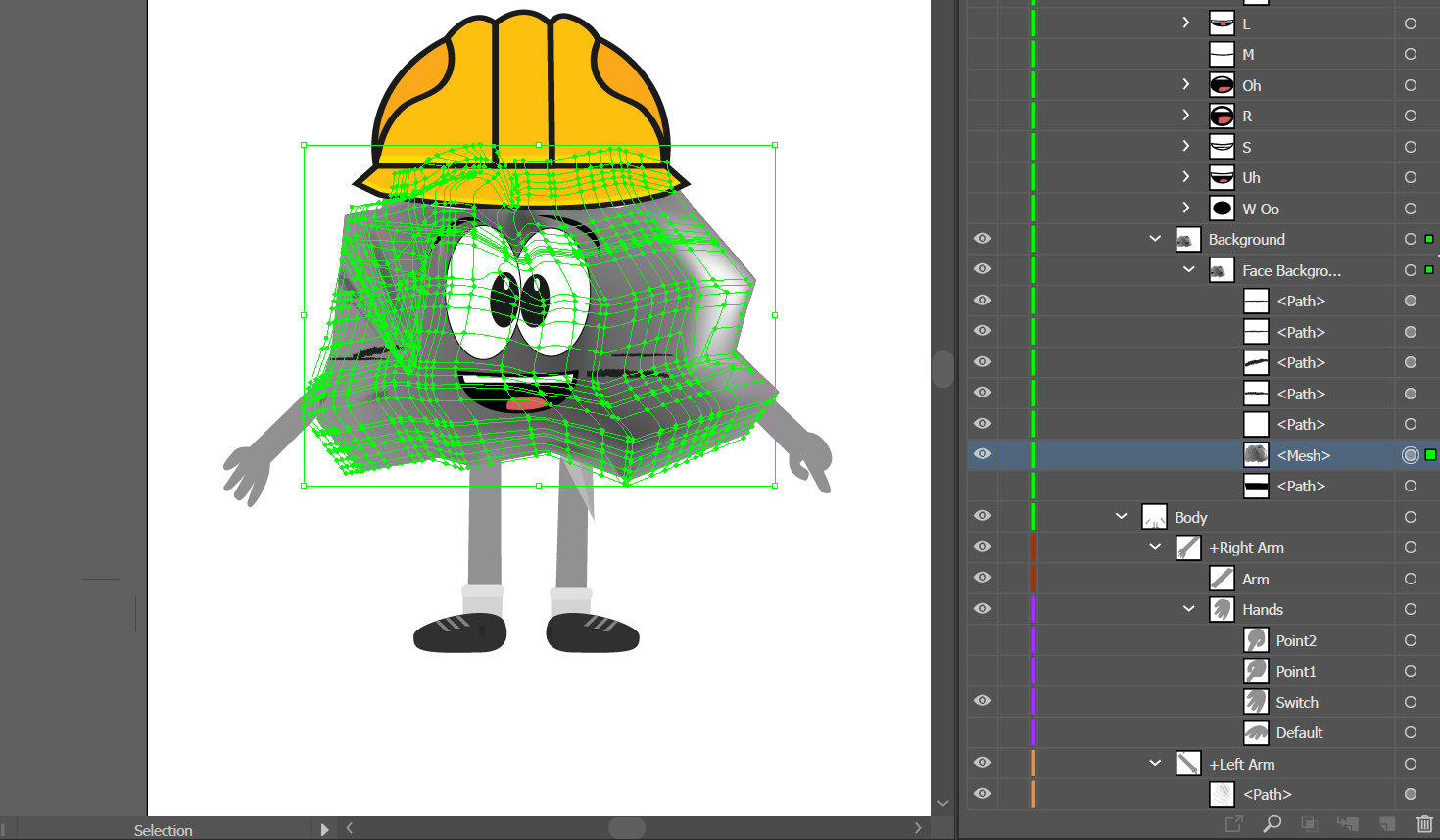
Task: Click the selection indicator square on Background row
Action: [x=1429, y=239]
